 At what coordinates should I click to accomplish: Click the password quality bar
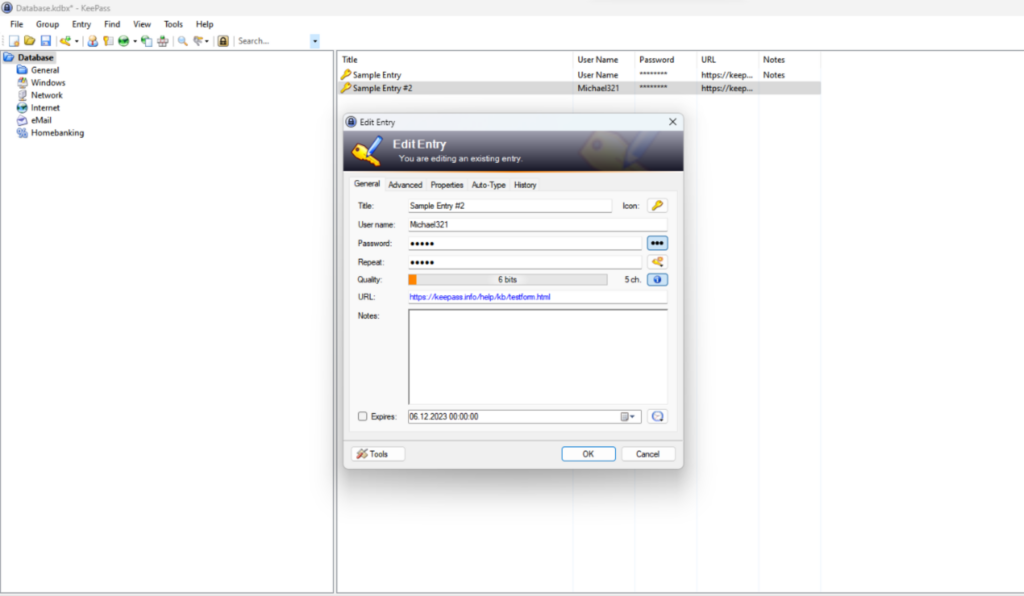pos(507,279)
